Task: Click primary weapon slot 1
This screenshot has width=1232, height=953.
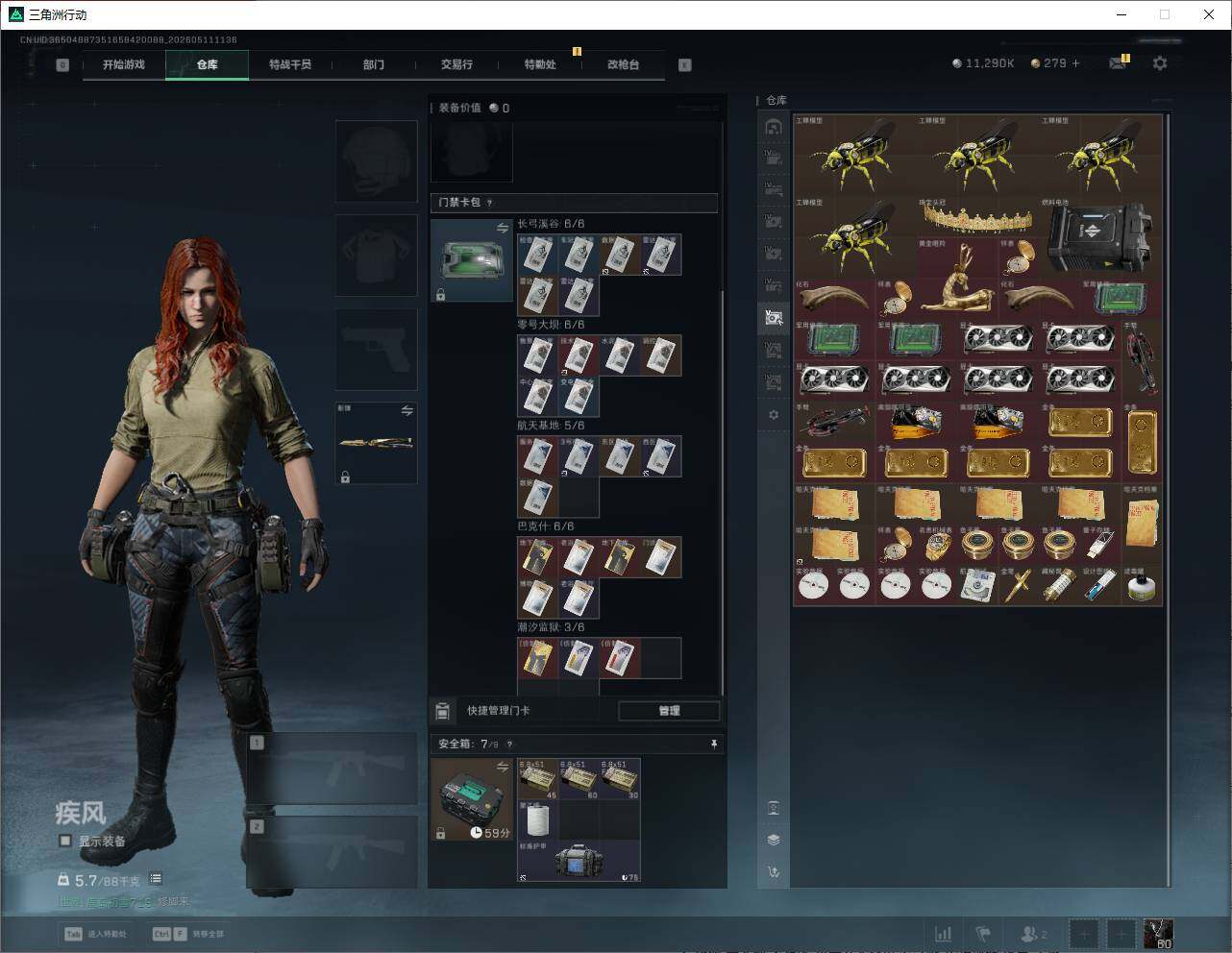Action: 333,769
